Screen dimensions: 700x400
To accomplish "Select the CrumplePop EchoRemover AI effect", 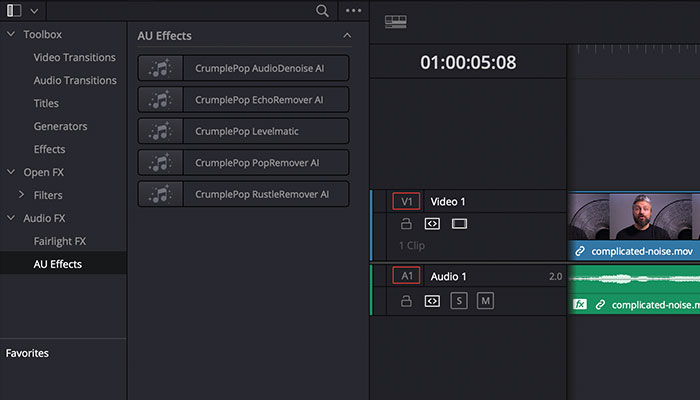I will pyautogui.click(x=243, y=100).
